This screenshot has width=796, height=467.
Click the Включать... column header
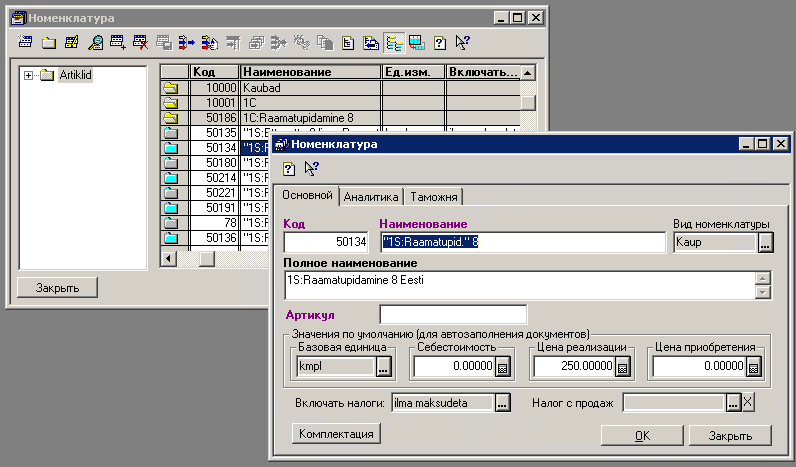483,72
